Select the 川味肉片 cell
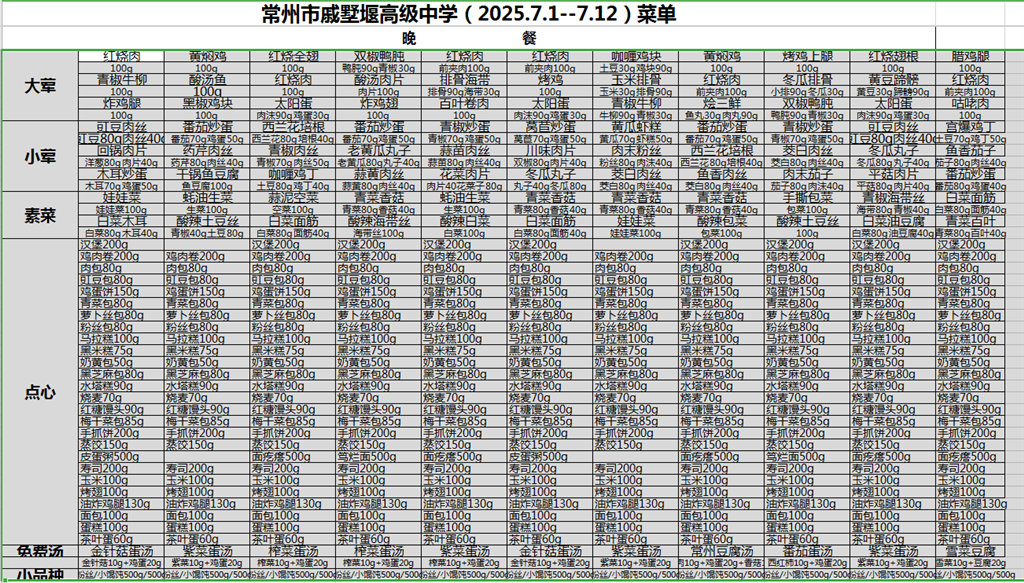 click(550, 151)
